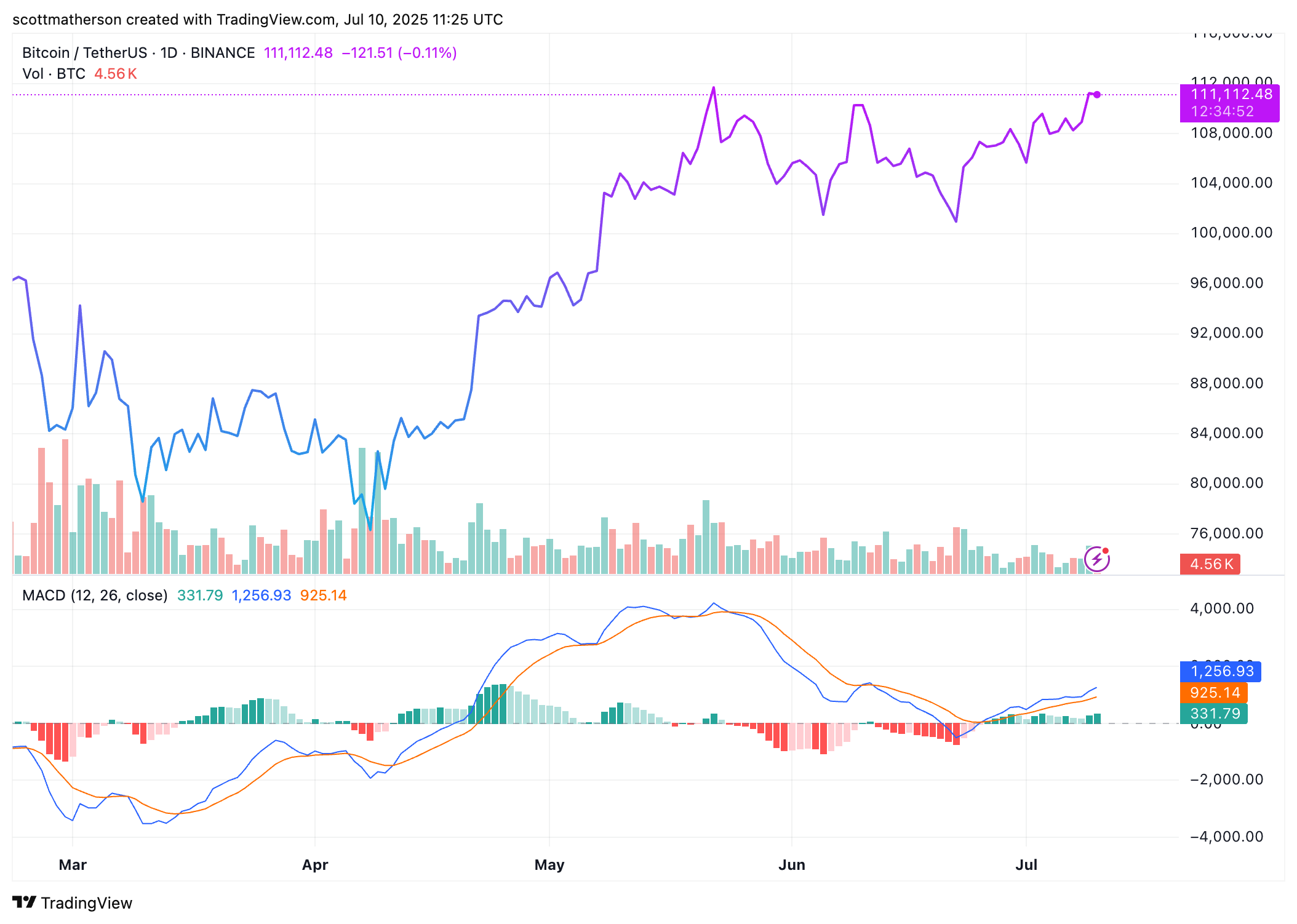This screenshot has height=924, width=1297.
Task: Click the orange 925.14 signal axis label
Action: click(x=1214, y=693)
